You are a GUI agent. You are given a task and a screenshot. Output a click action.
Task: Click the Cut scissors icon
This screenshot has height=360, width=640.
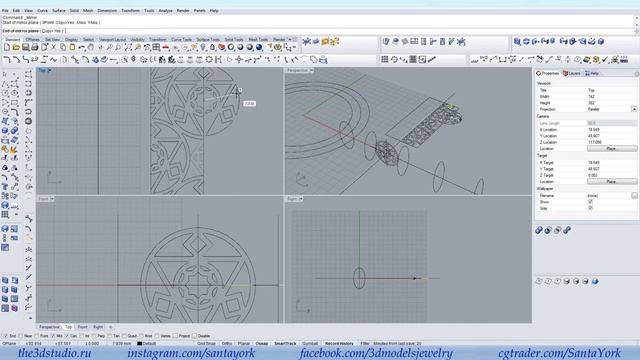point(53,47)
